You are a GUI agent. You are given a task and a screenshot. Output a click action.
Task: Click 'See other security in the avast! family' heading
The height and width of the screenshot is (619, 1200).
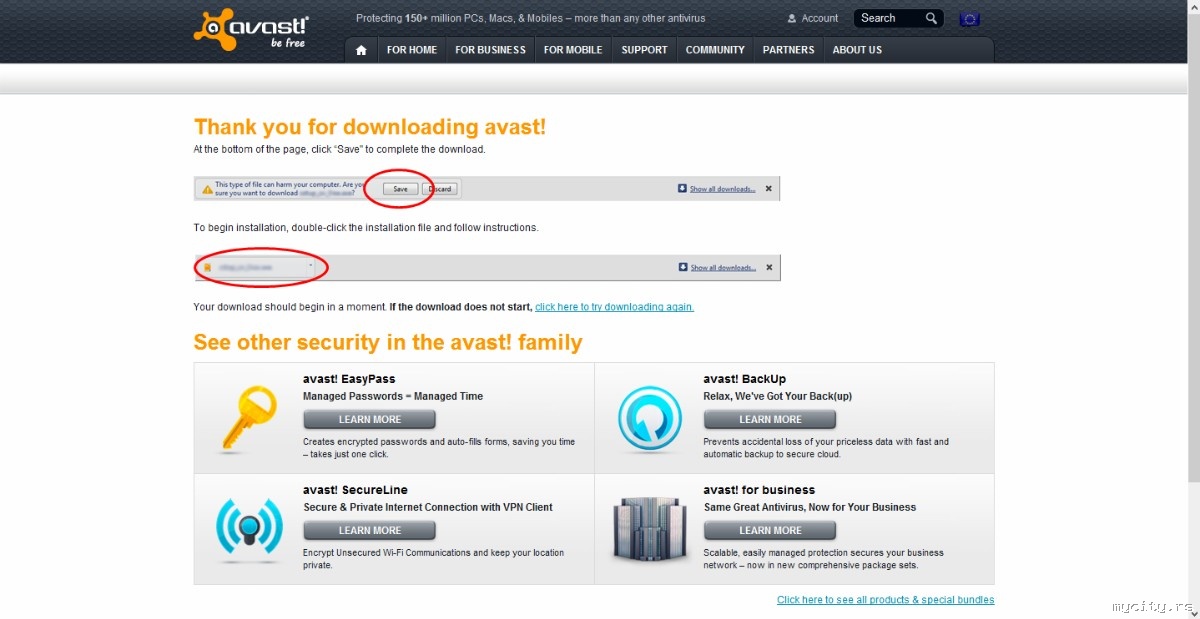point(388,342)
